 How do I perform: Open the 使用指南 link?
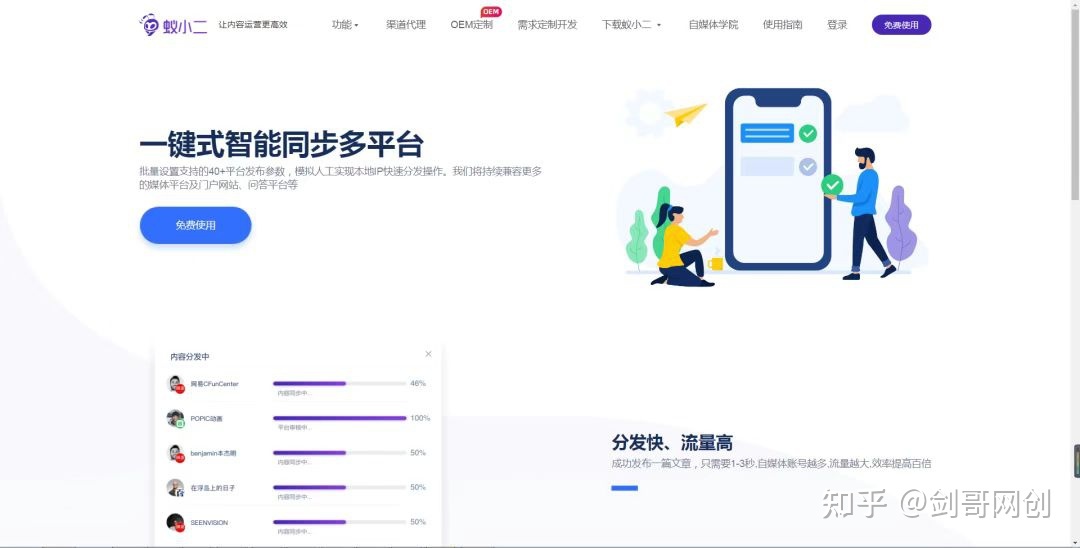[782, 25]
